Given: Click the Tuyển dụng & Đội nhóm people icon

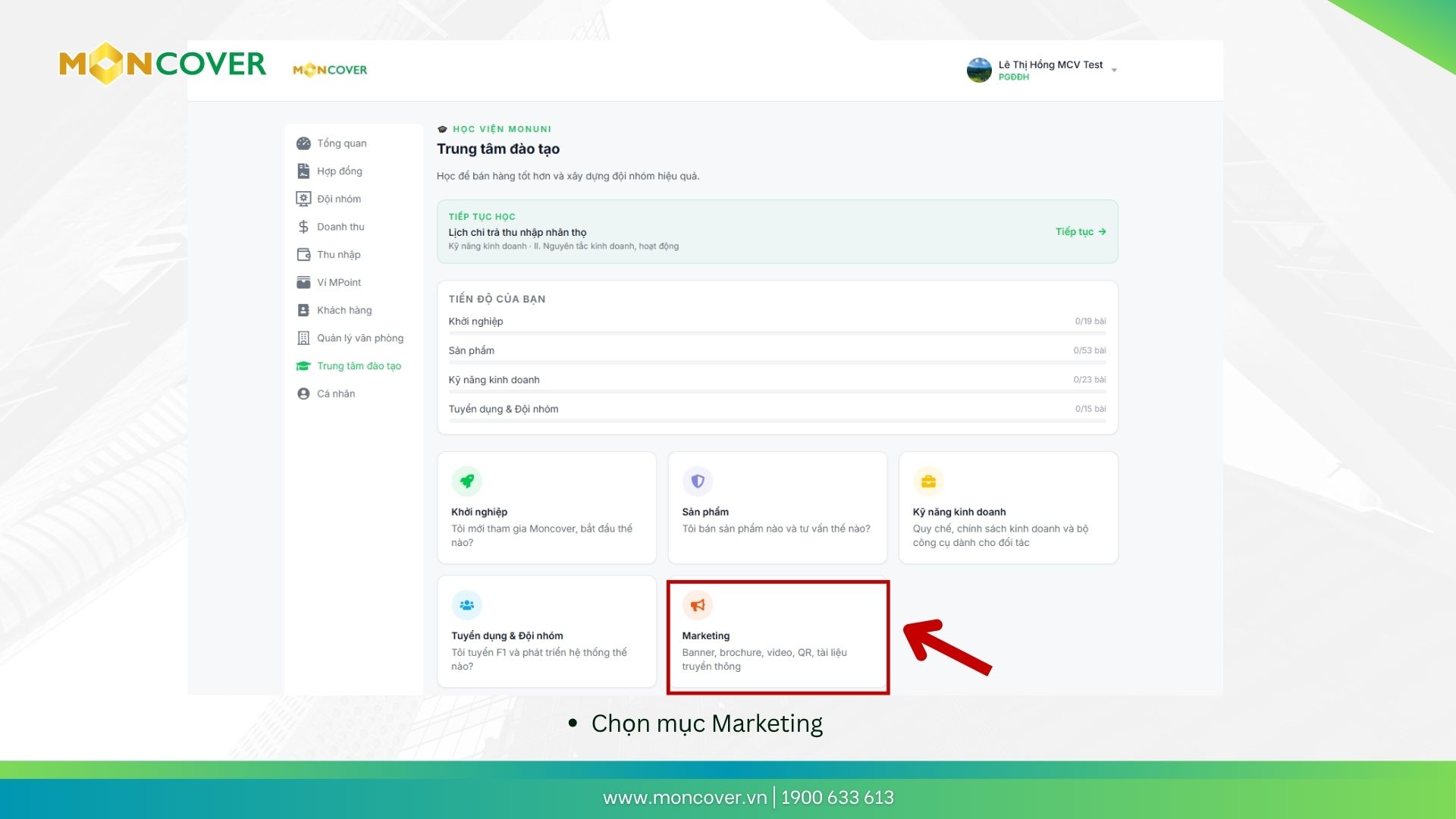Looking at the screenshot, I should pos(467,604).
